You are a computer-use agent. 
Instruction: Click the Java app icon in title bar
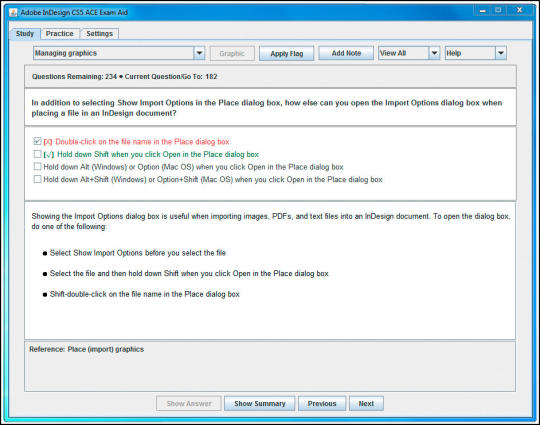pos(13,13)
